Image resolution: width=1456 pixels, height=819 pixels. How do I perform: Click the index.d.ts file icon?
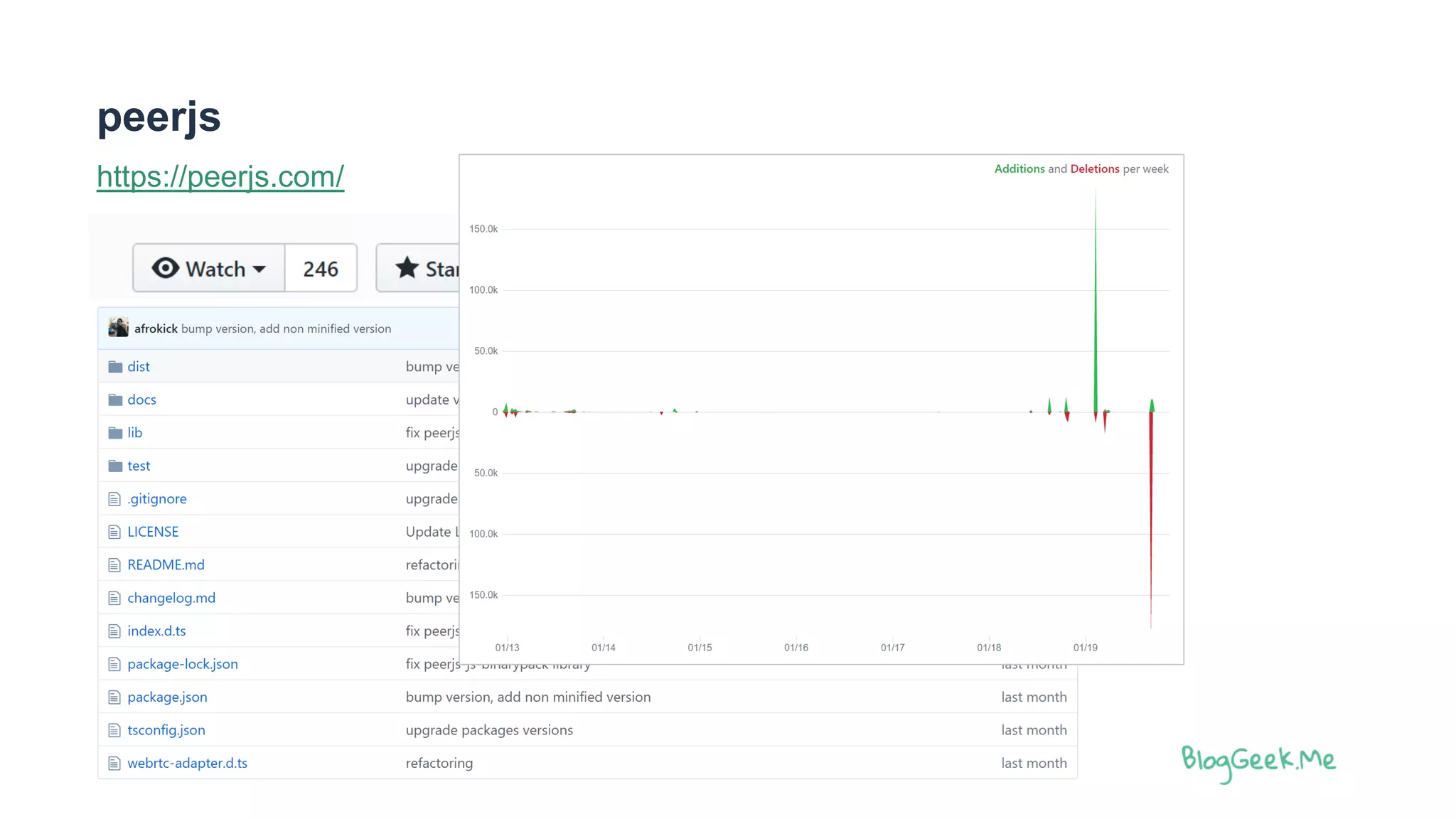[x=114, y=631]
